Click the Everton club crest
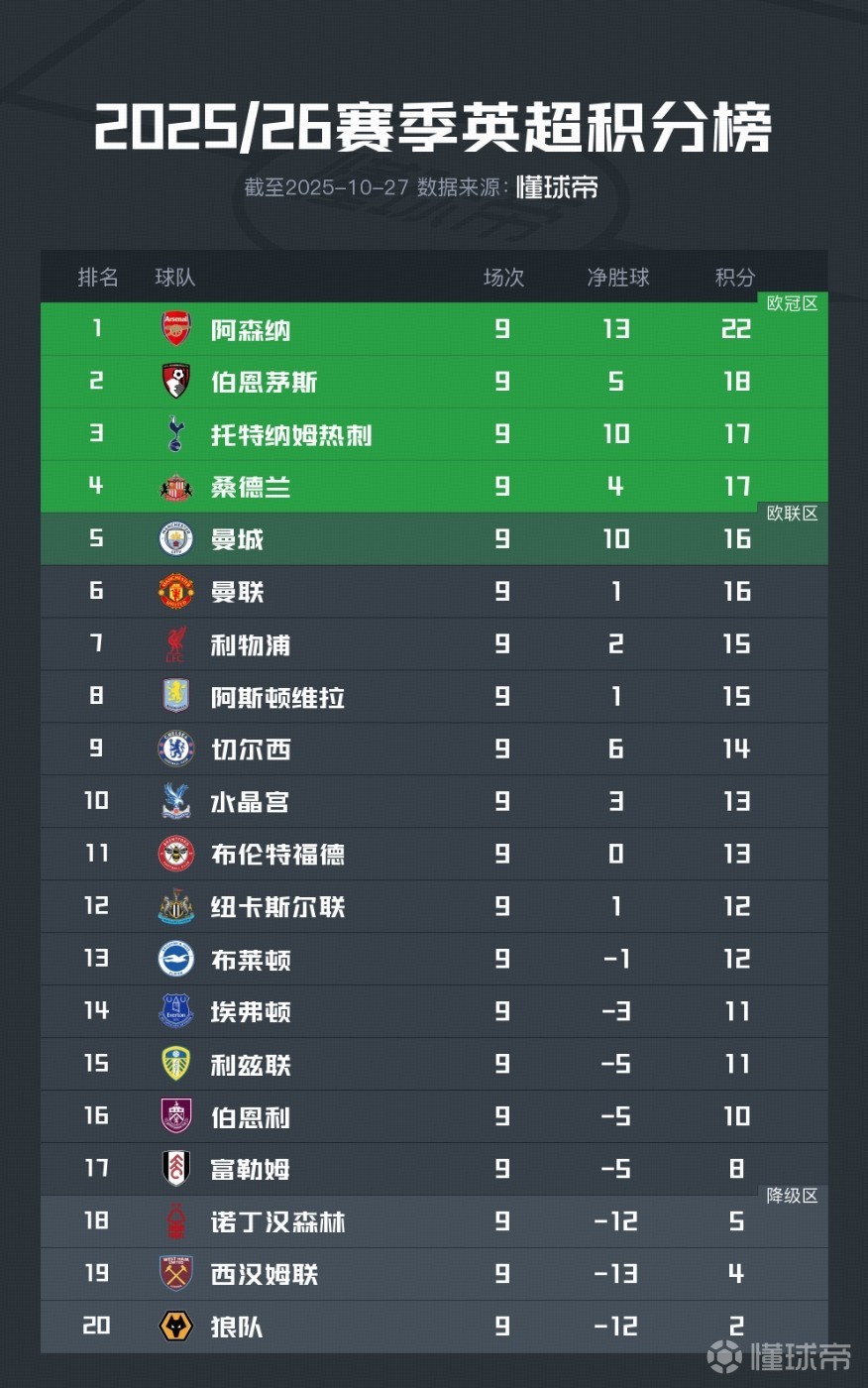This screenshot has height=1388, width=868. [176, 1011]
